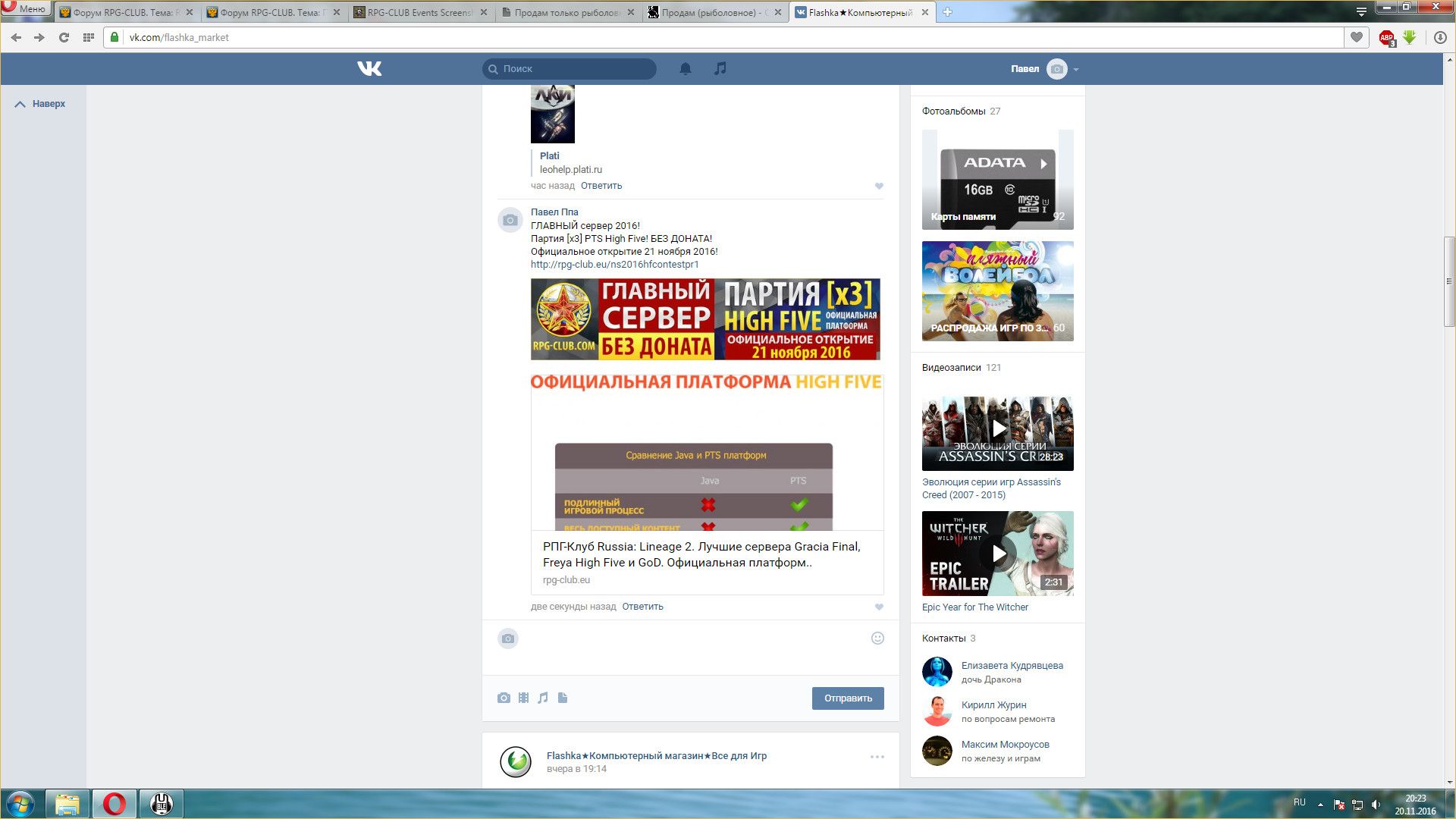Click the VK logo home icon
1456x819 pixels.
coord(369,69)
